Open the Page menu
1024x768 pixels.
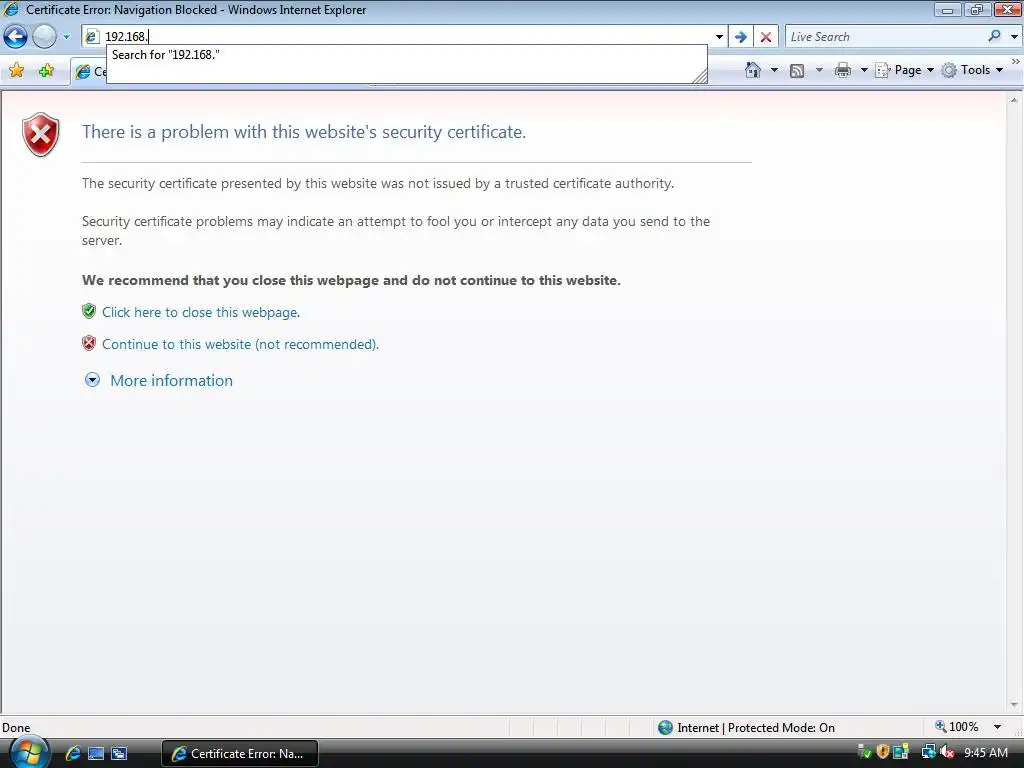[x=904, y=70]
